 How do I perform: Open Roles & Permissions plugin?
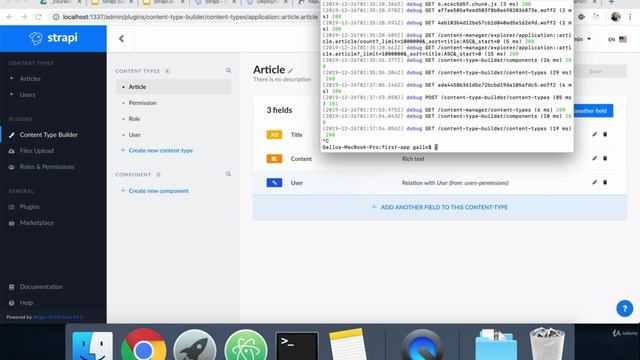47,167
